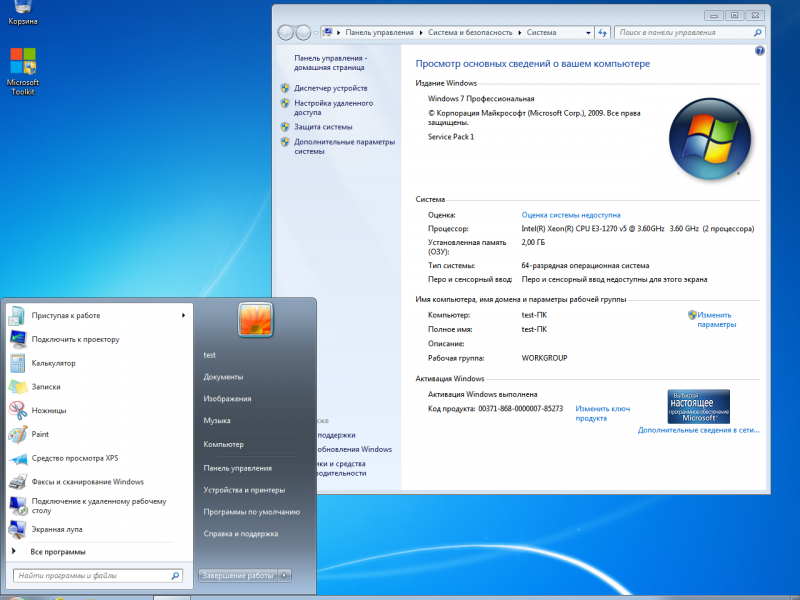Open recent pages dropdown next to Forward
Viewport: 800px width, 600px height.
[x=316, y=33]
